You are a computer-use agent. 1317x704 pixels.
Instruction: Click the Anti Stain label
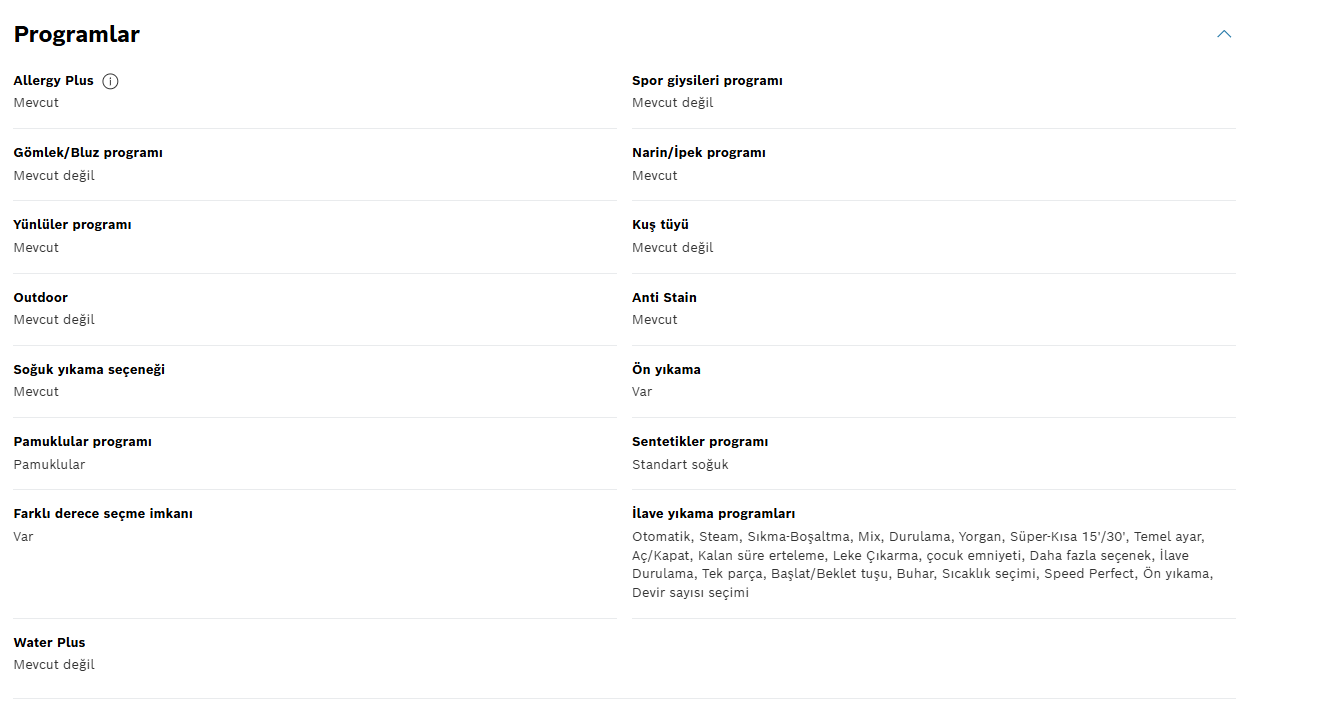tap(664, 298)
